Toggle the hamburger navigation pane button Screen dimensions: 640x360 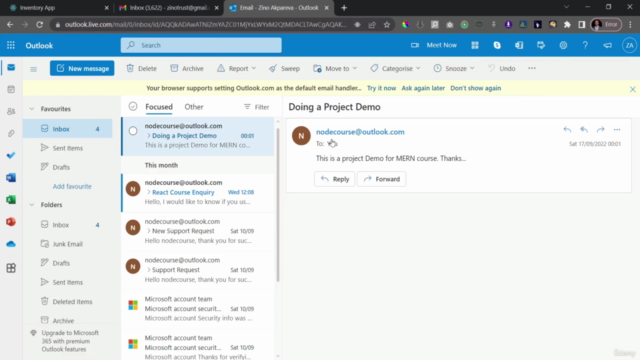click(33, 69)
